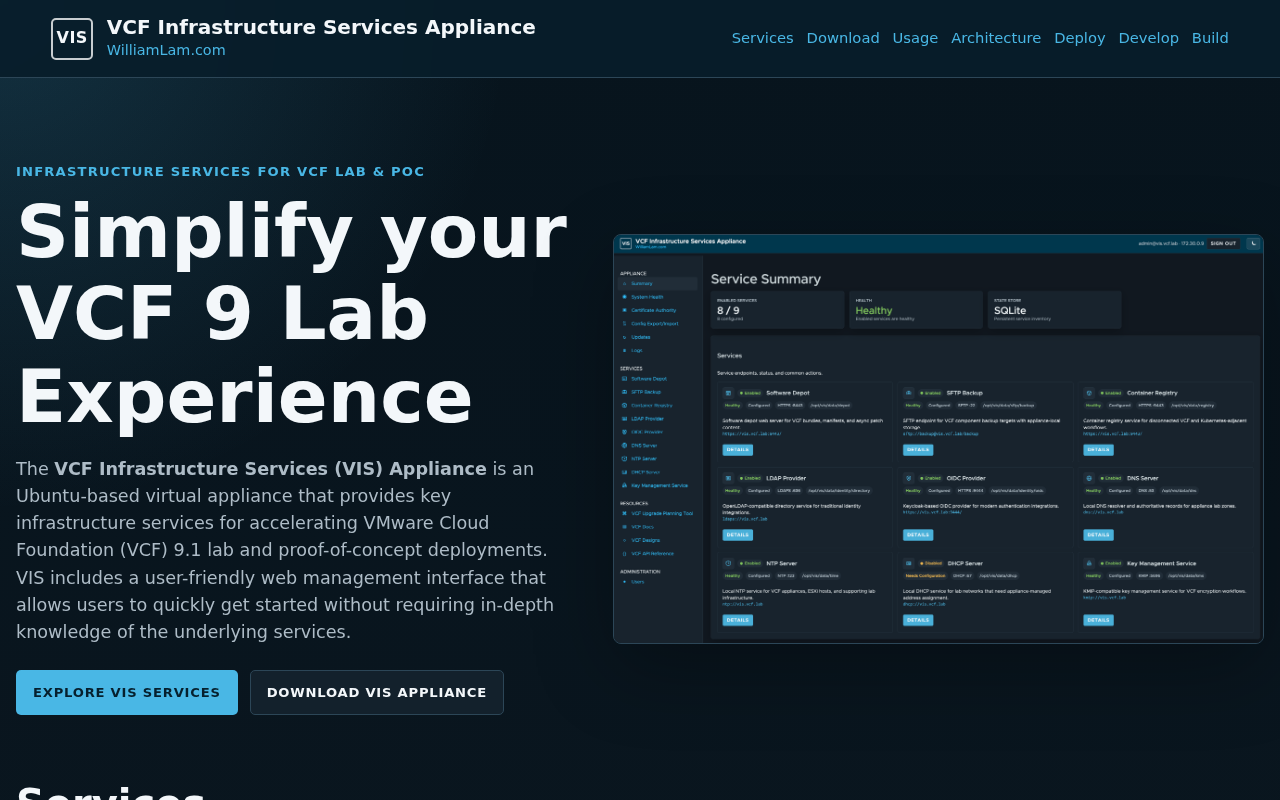Jump to the Usage section
The width and height of the screenshot is (1280, 800).
click(x=915, y=38)
